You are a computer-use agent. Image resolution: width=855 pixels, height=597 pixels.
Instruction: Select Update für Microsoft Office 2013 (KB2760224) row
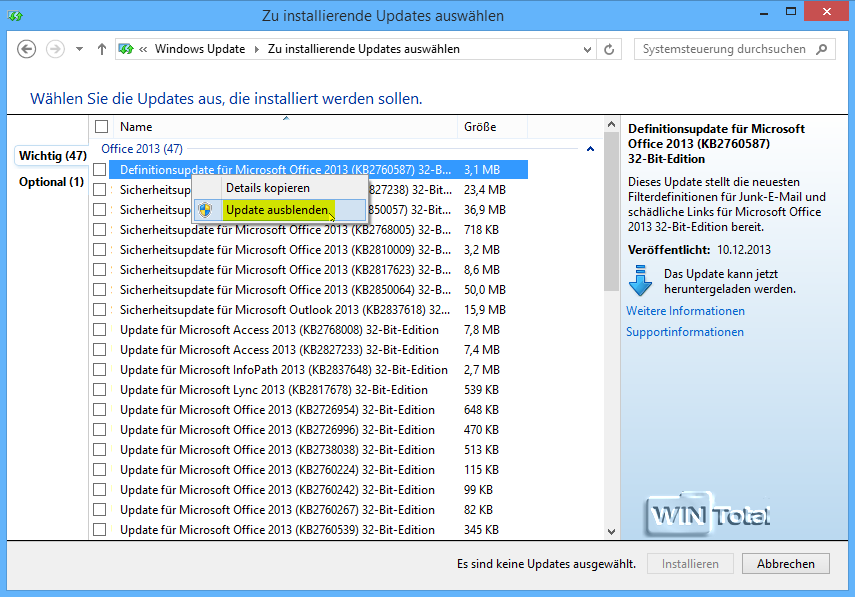point(318,469)
